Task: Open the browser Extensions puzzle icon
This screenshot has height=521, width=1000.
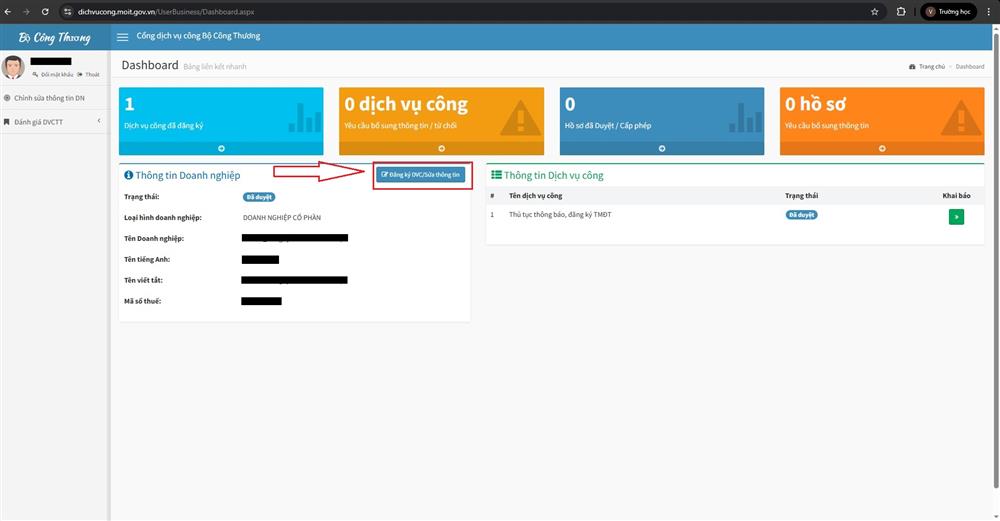Action: [x=901, y=11]
